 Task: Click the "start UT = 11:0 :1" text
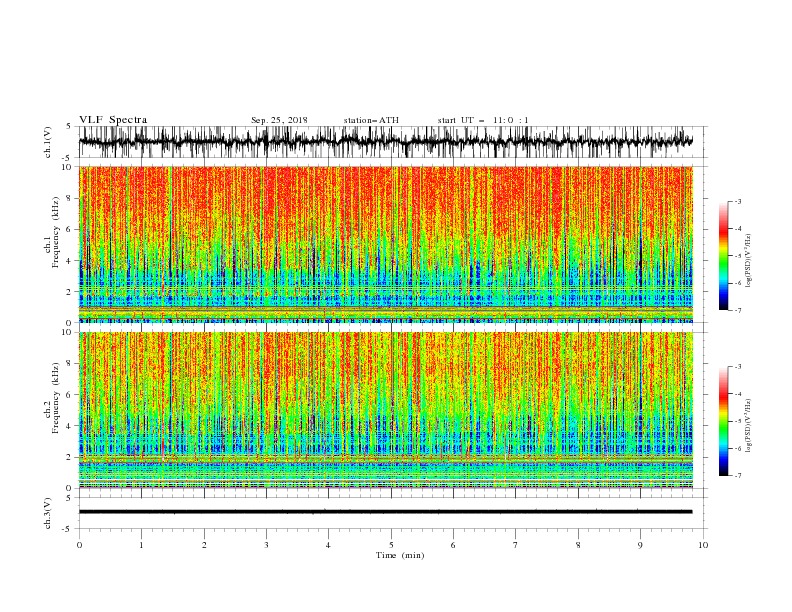483,120
